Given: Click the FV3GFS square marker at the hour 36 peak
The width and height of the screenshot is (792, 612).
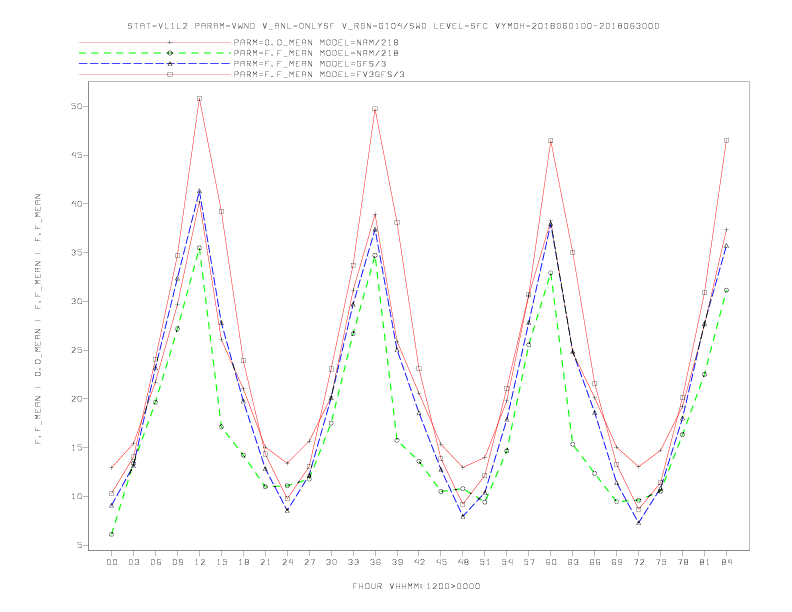Looking at the screenshot, I should [x=375, y=109].
